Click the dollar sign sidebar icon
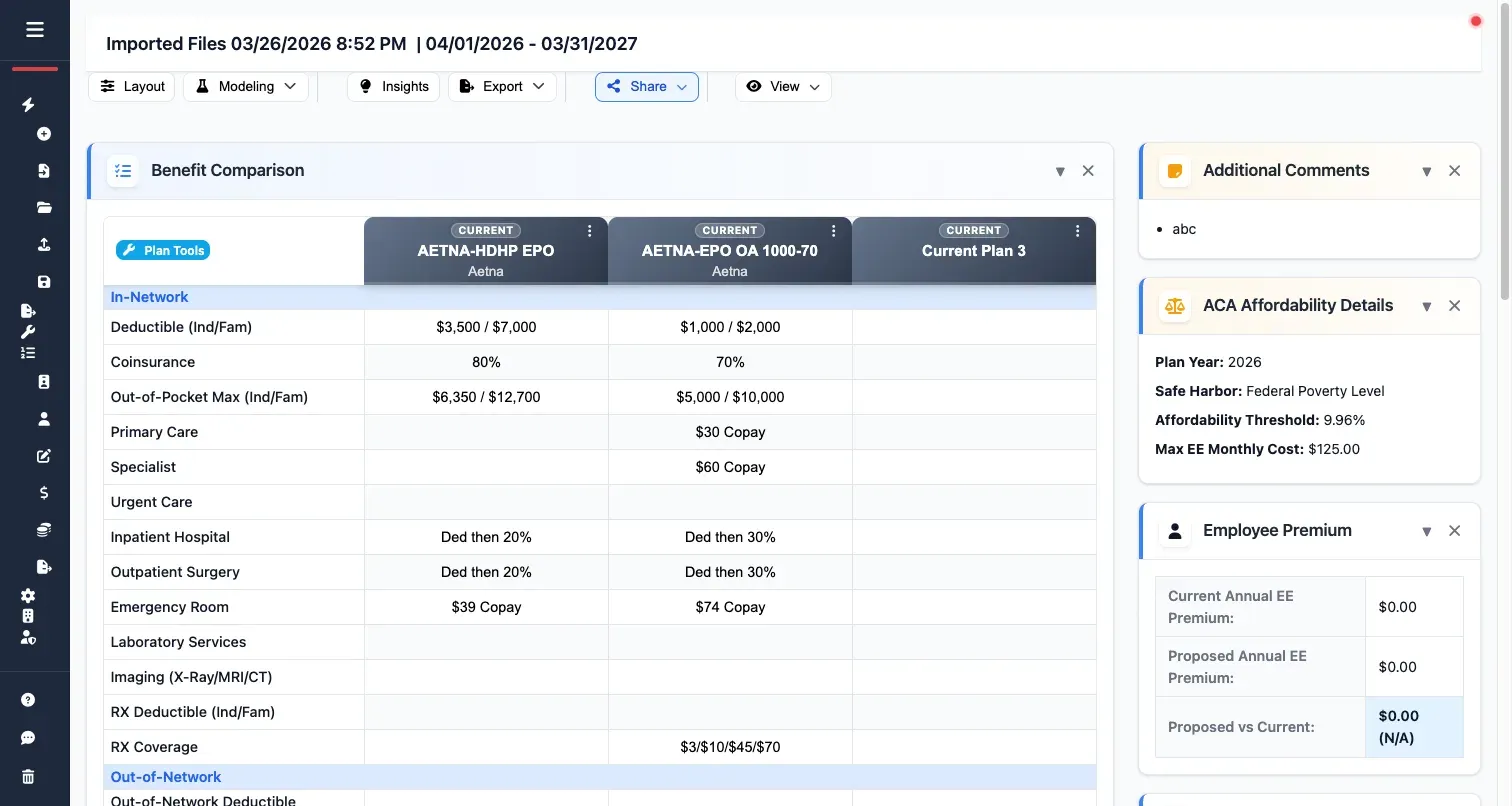Screen dimensions: 1512x806 click(x=44, y=493)
